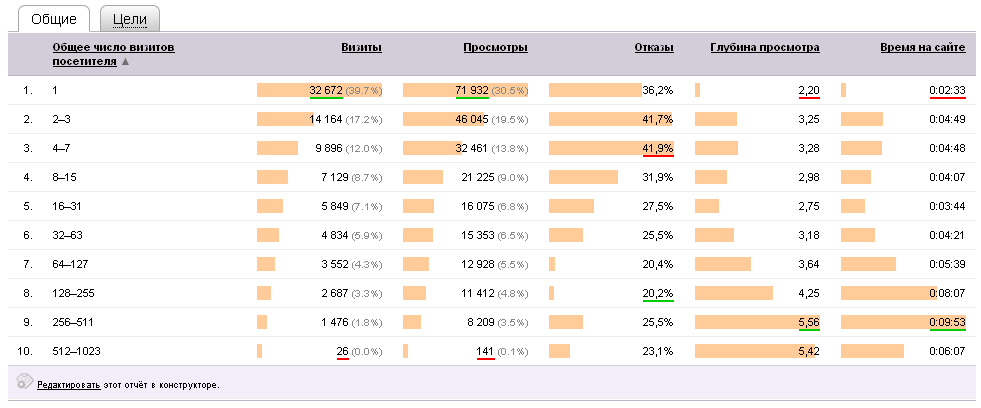The width and height of the screenshot is (981, 408).
Task: Switch to the Цели tab
Action: click(130, 19)
